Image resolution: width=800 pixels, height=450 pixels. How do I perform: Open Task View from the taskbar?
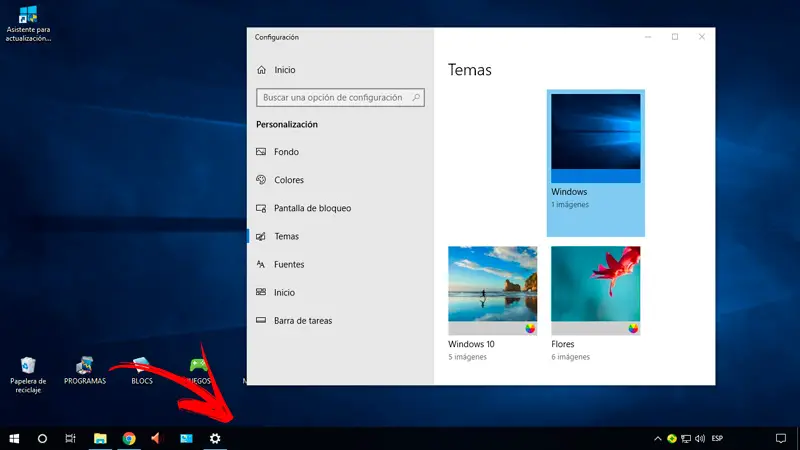coord(70,438)
